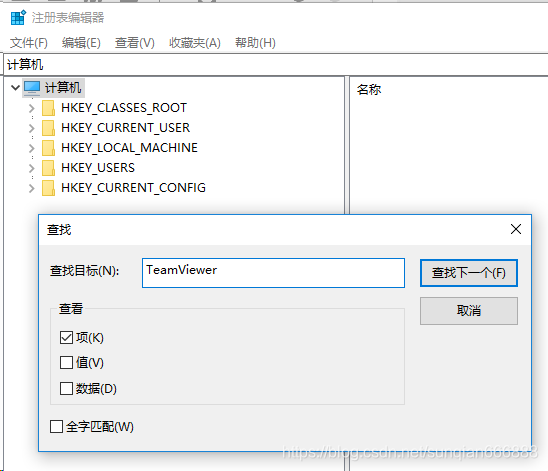Select the HKEY_CLASSES_ROOT tree label

point(124,108)
